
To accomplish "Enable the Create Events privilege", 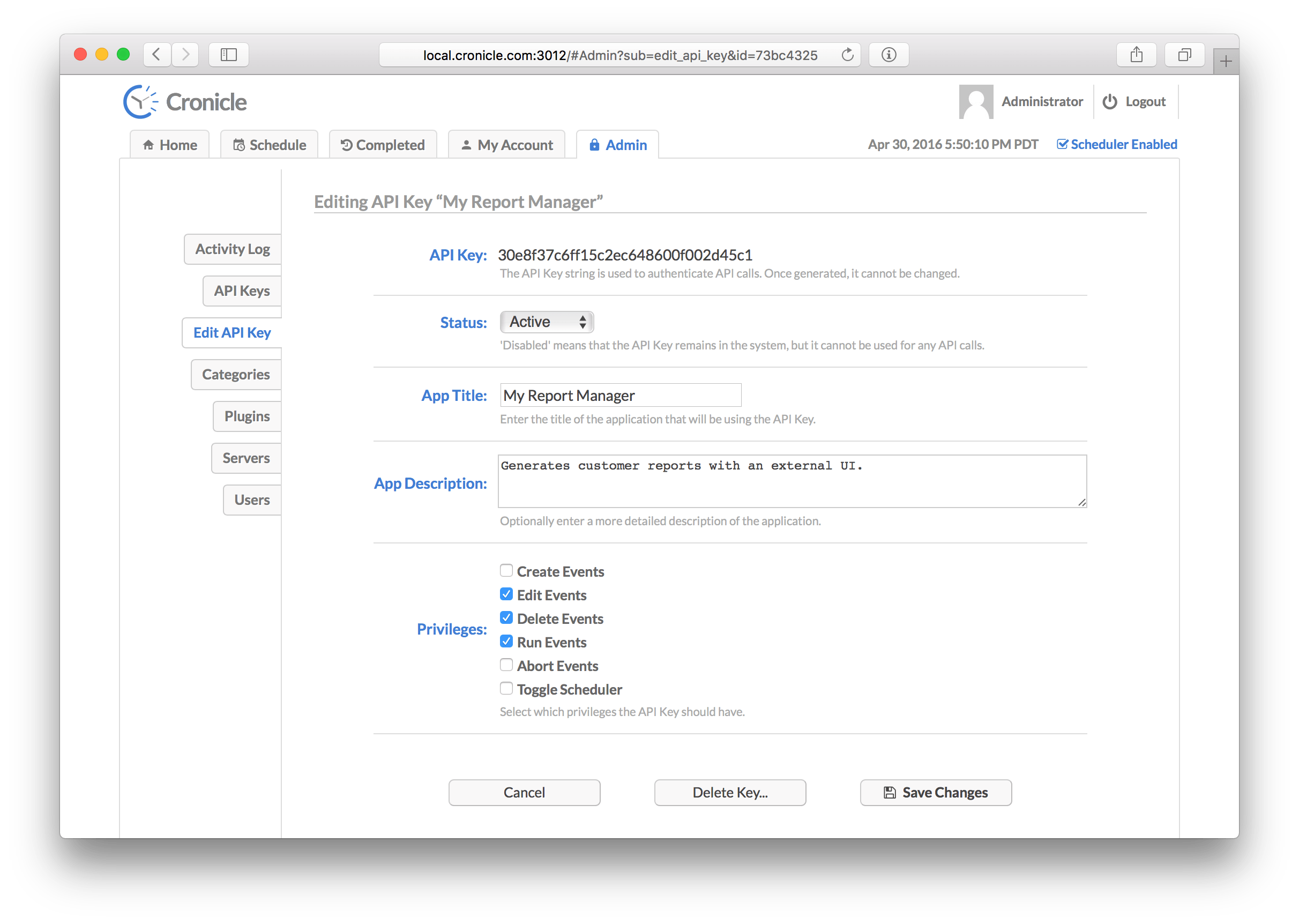I will point(505,570).
